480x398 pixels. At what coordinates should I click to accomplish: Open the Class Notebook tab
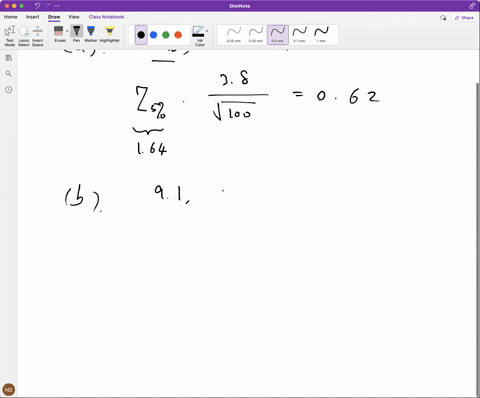tap(106, 17)
